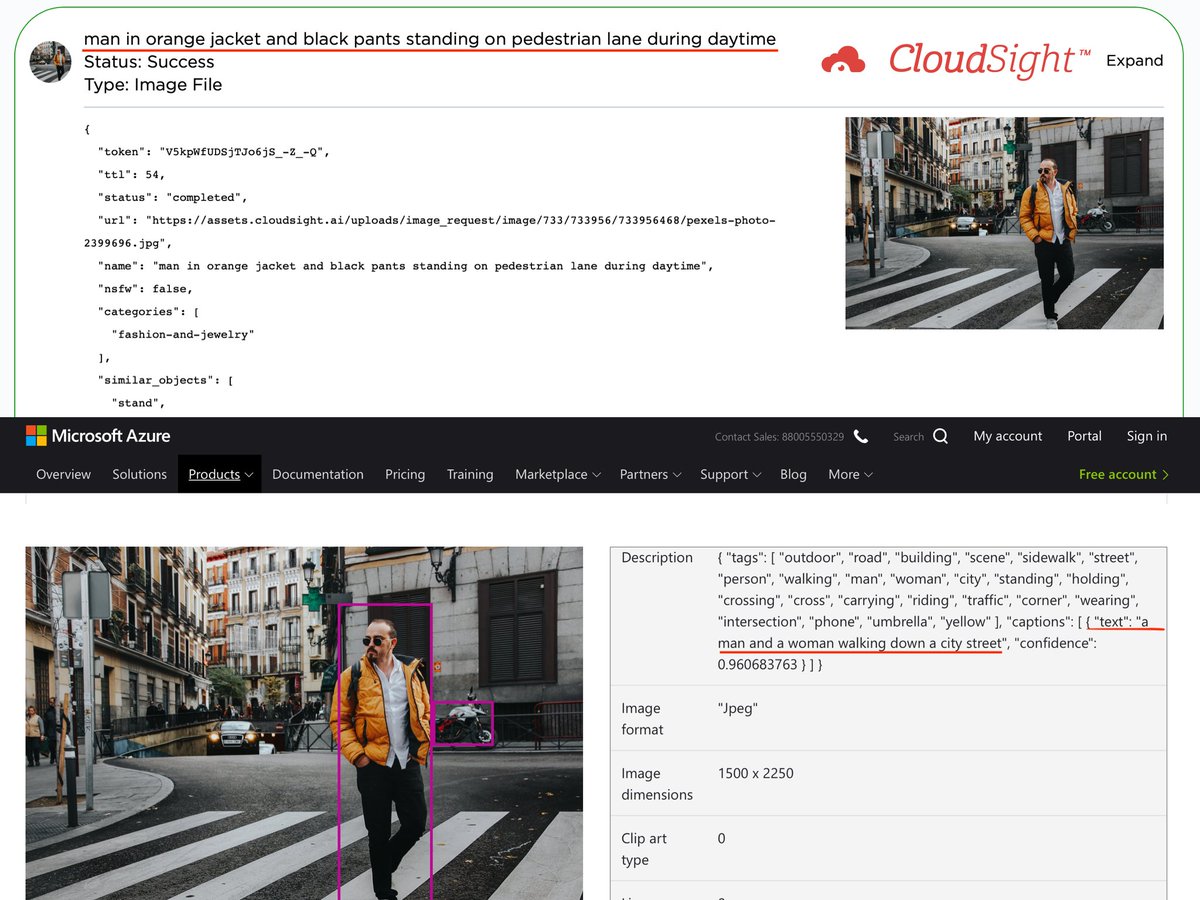Click the Portal link
1200x900 pixels.
1084,436
